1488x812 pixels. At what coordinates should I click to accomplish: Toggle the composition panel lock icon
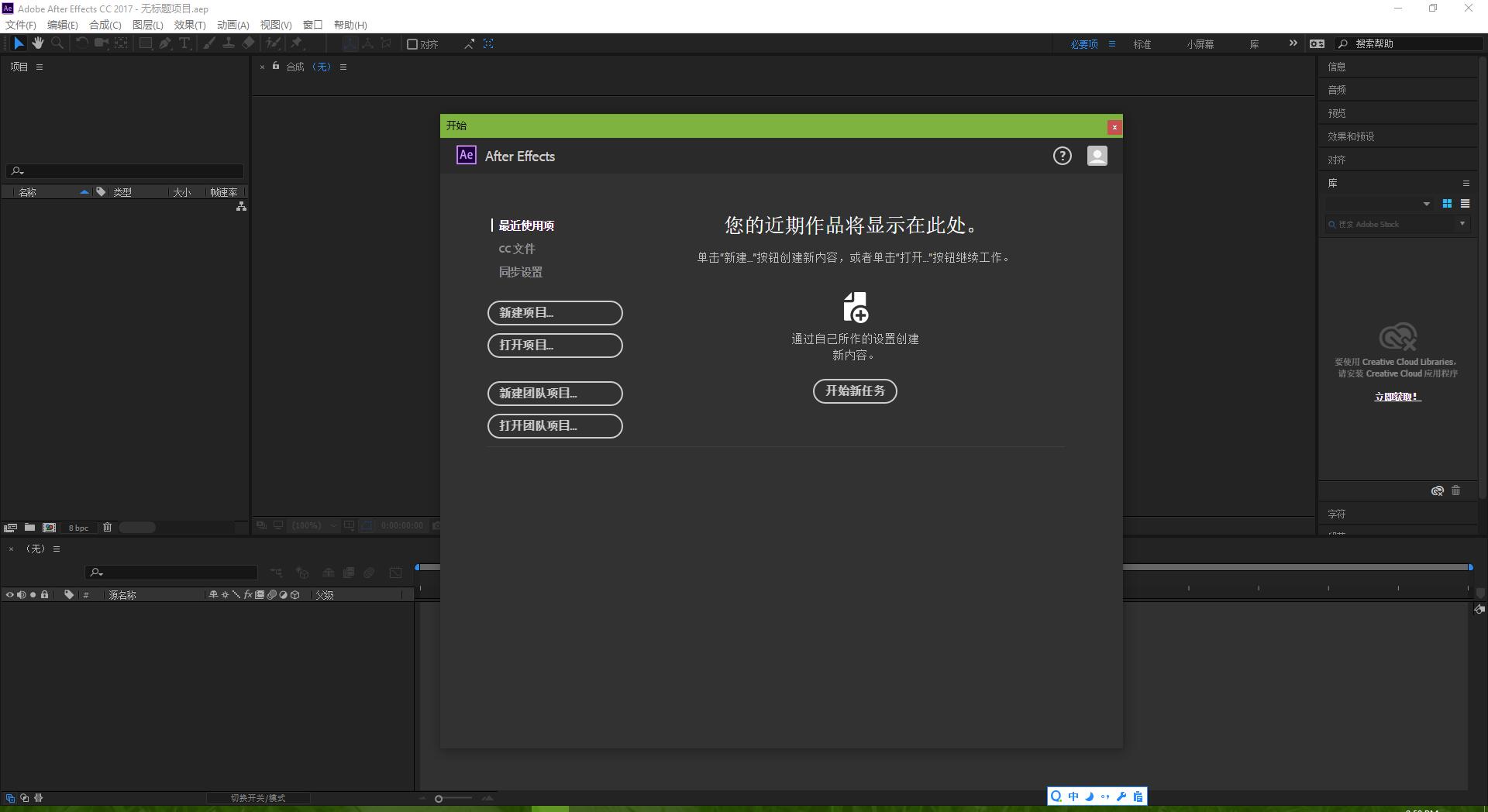275,66
